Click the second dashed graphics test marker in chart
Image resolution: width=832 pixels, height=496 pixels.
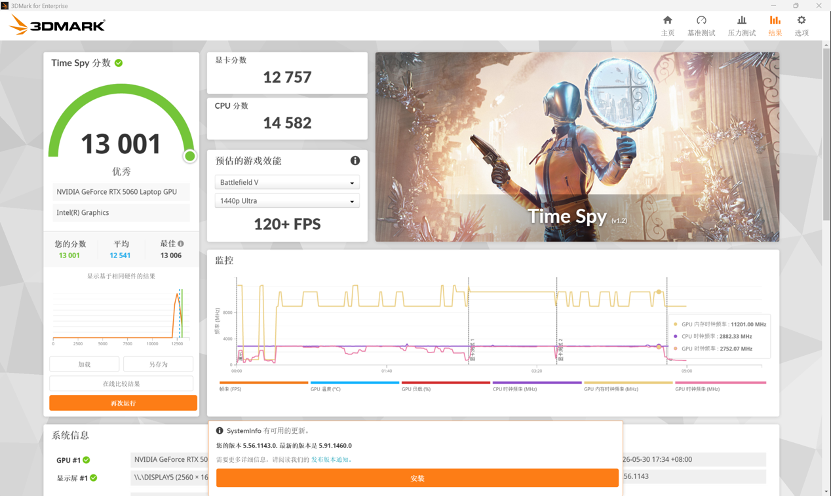557,320
